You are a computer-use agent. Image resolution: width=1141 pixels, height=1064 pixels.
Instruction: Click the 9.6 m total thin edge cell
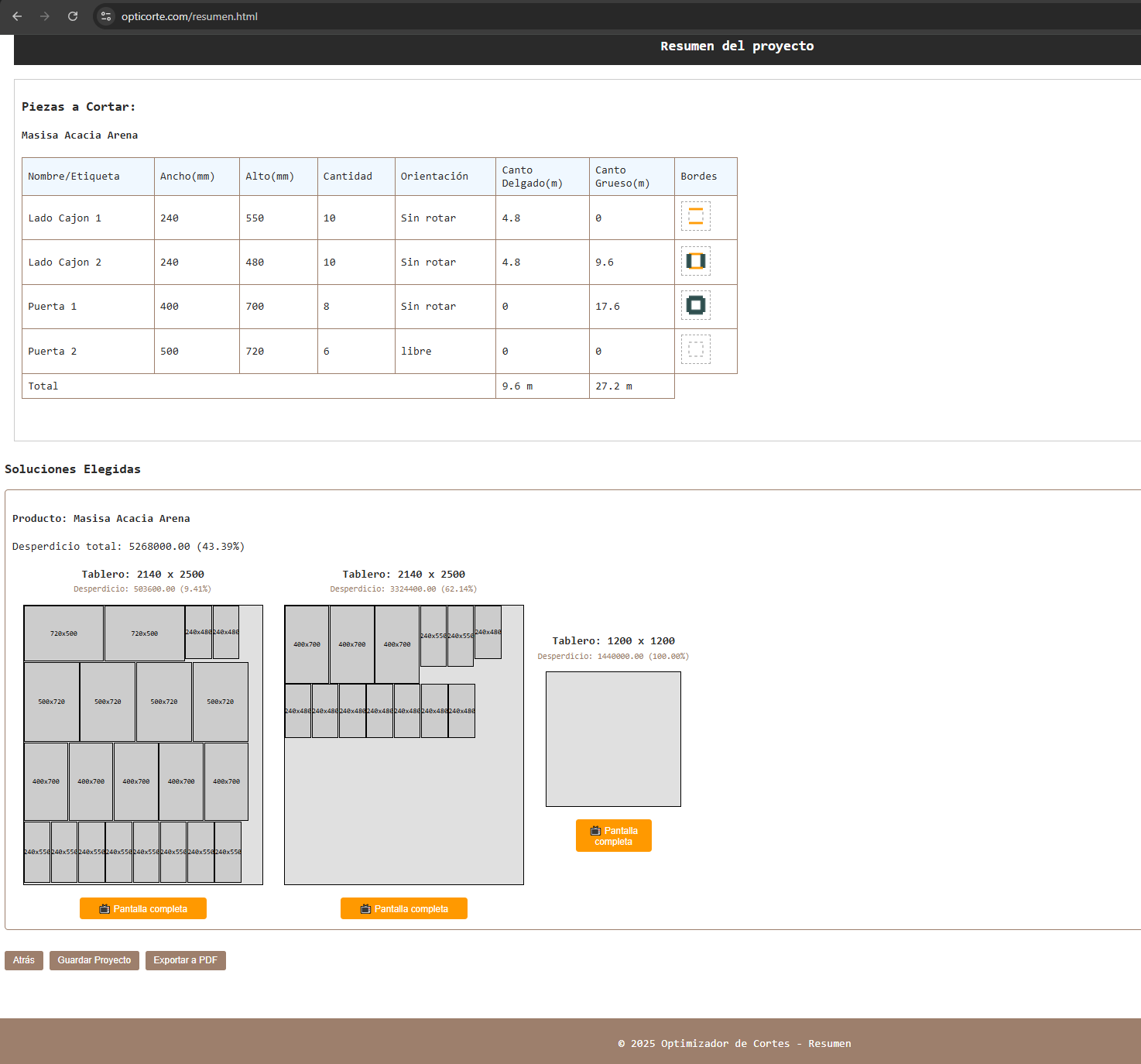point(543,386)
